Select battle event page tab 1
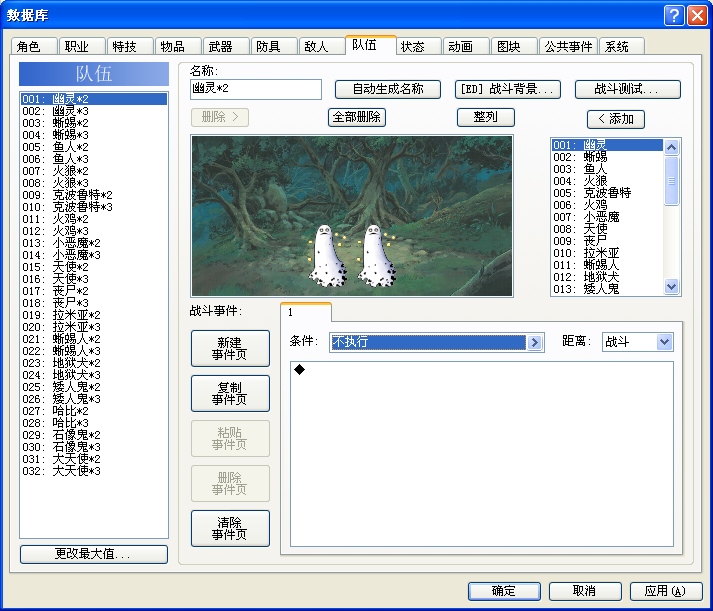This screenshot has height=611, width=713. pos(306,312)
